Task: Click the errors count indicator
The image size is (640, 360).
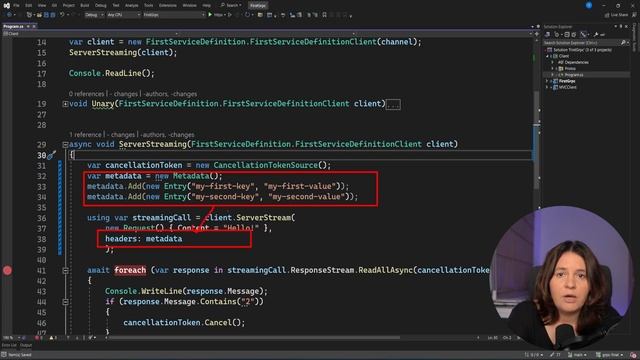Action: (x=39, y=338)
